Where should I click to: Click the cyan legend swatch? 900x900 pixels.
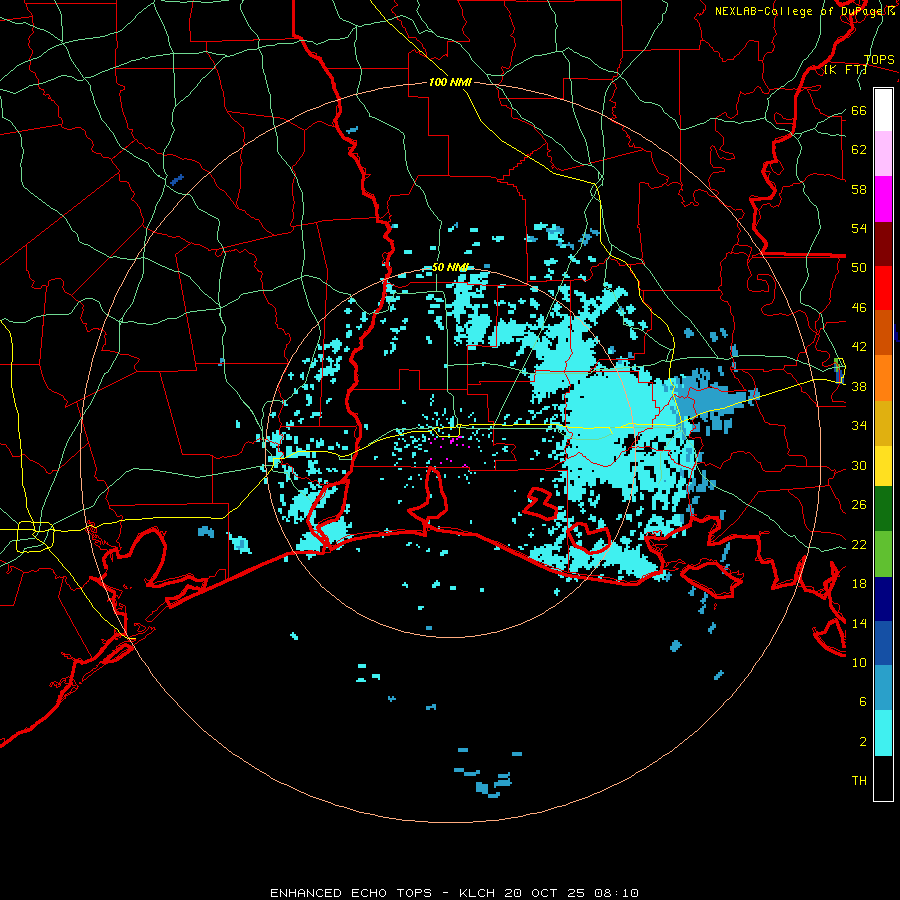(x=883, y=733)
